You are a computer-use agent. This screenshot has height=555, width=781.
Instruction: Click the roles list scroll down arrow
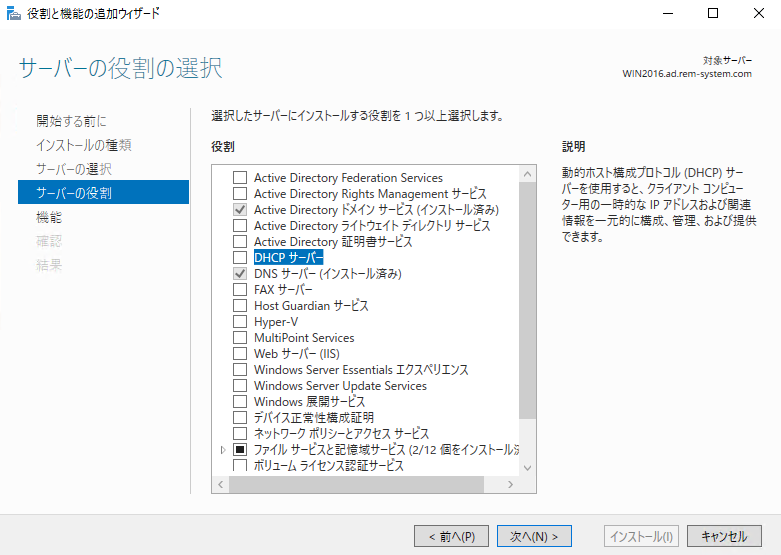(x=527, y=468)
